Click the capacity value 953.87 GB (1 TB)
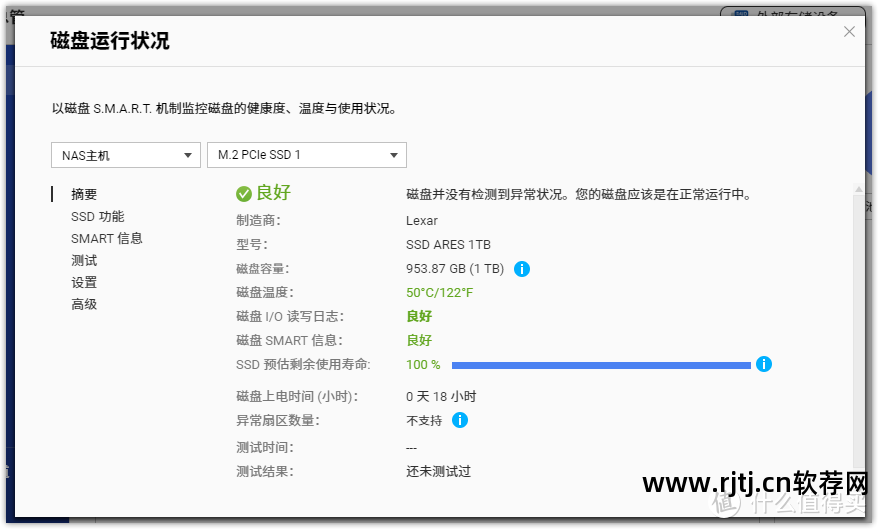This screenshot has height=529, width=878. tap(455, 269)
